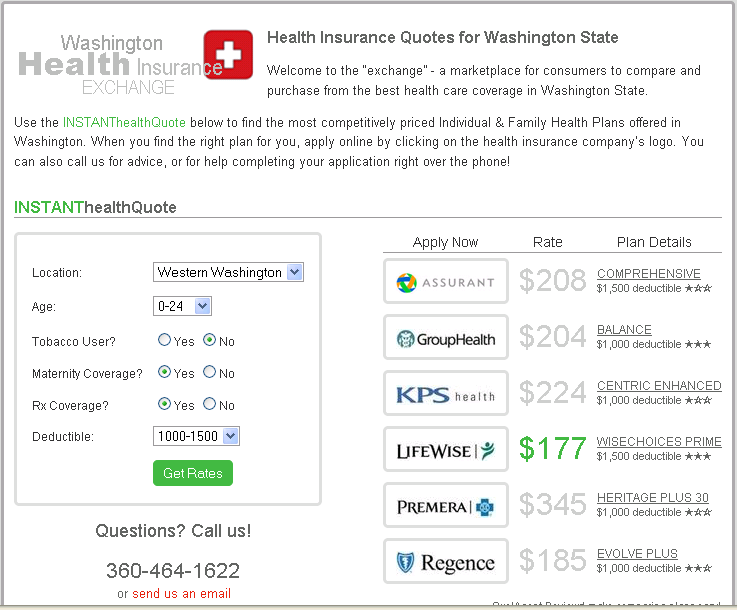The height and width of the screenshot is (610, 737).
Task: Click the send us an email link
Action: click(x=181, y=593)
